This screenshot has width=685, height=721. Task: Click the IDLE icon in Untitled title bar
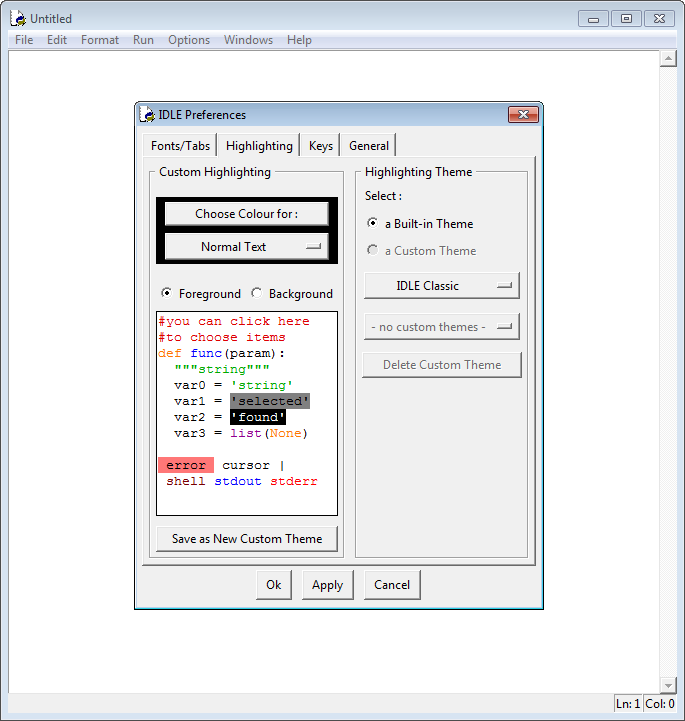(18, 18)
